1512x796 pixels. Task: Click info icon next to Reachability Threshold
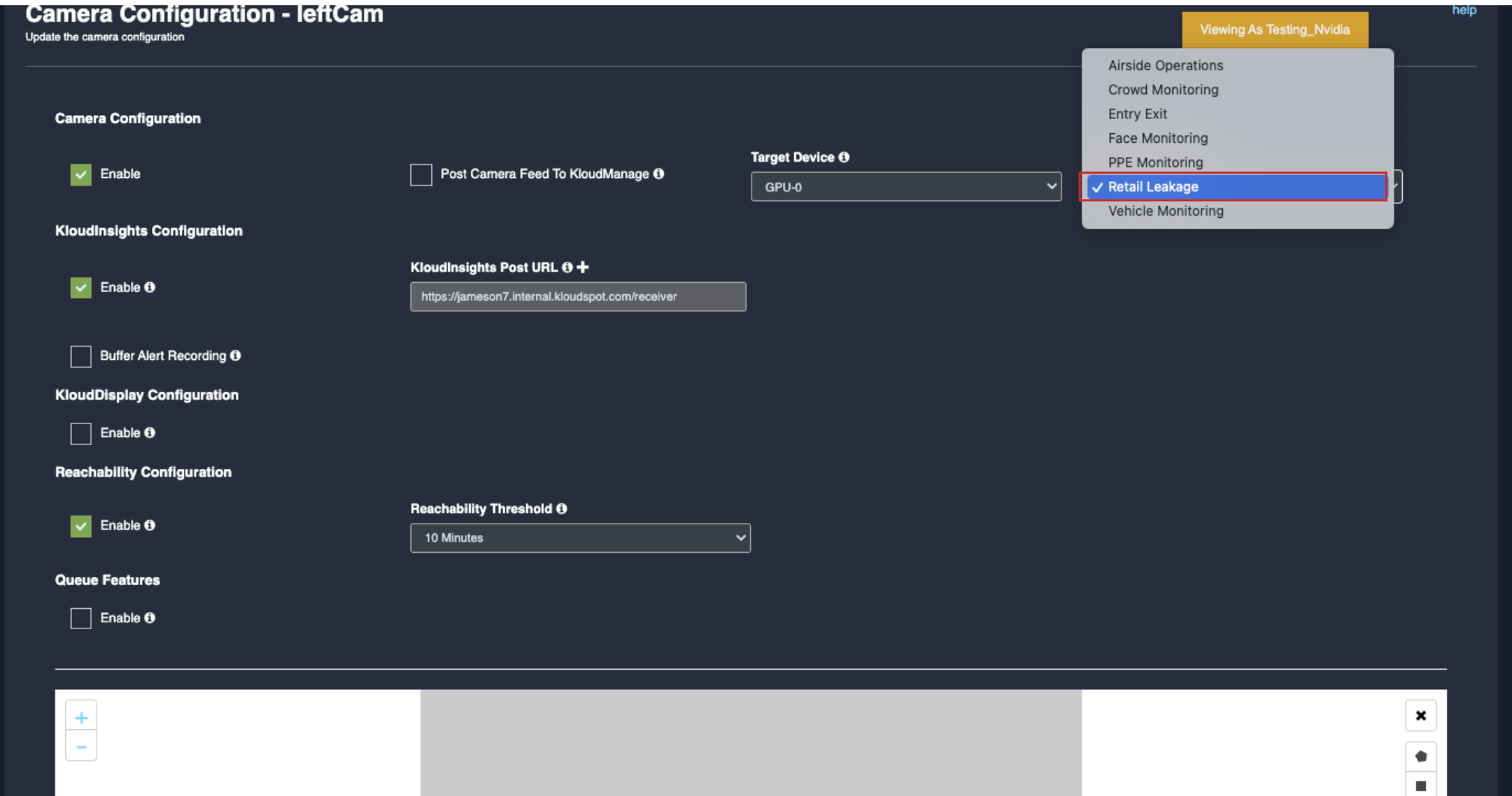tap(562, 509)
